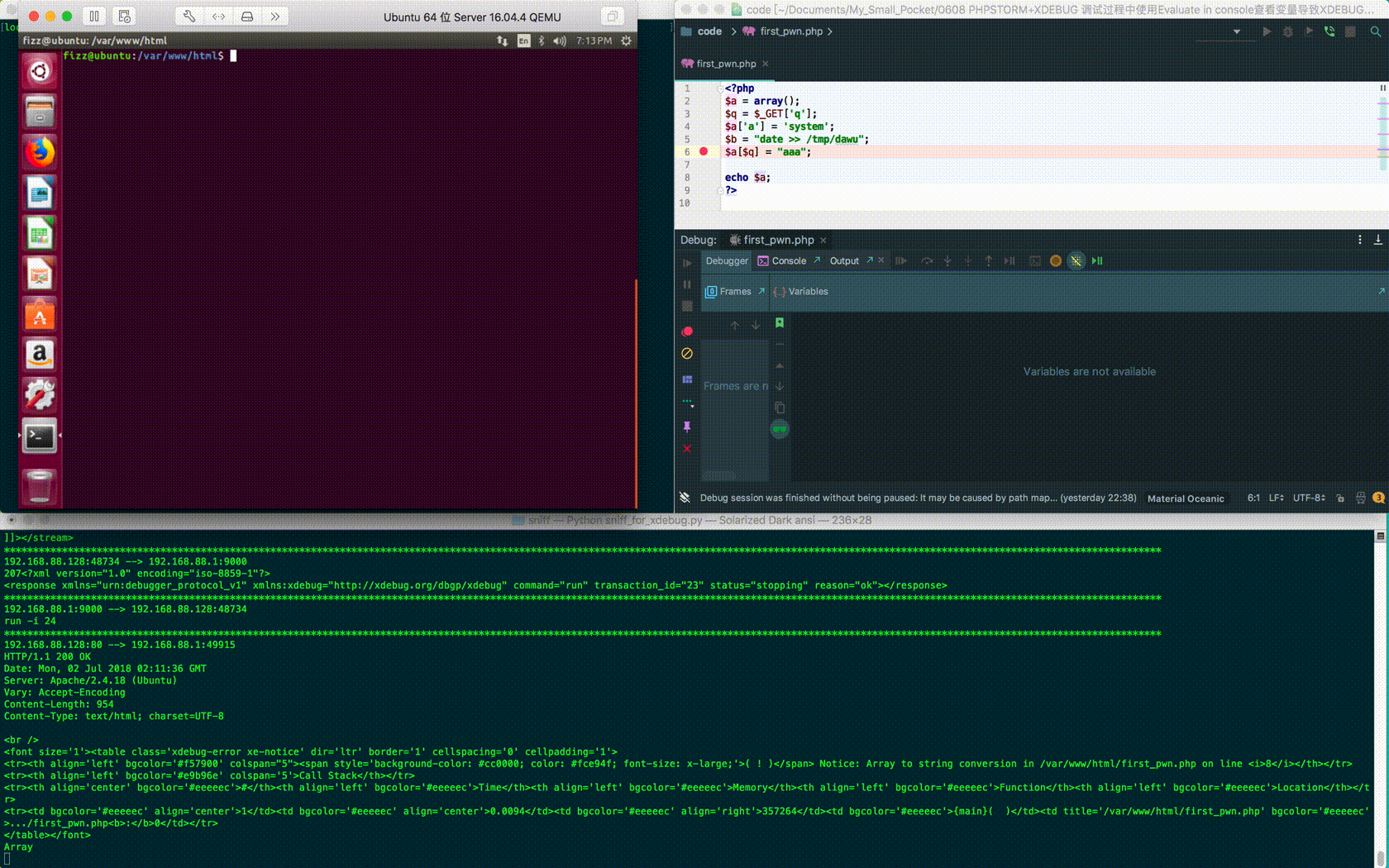Close the first_pwn.php debug session tab

823,241
